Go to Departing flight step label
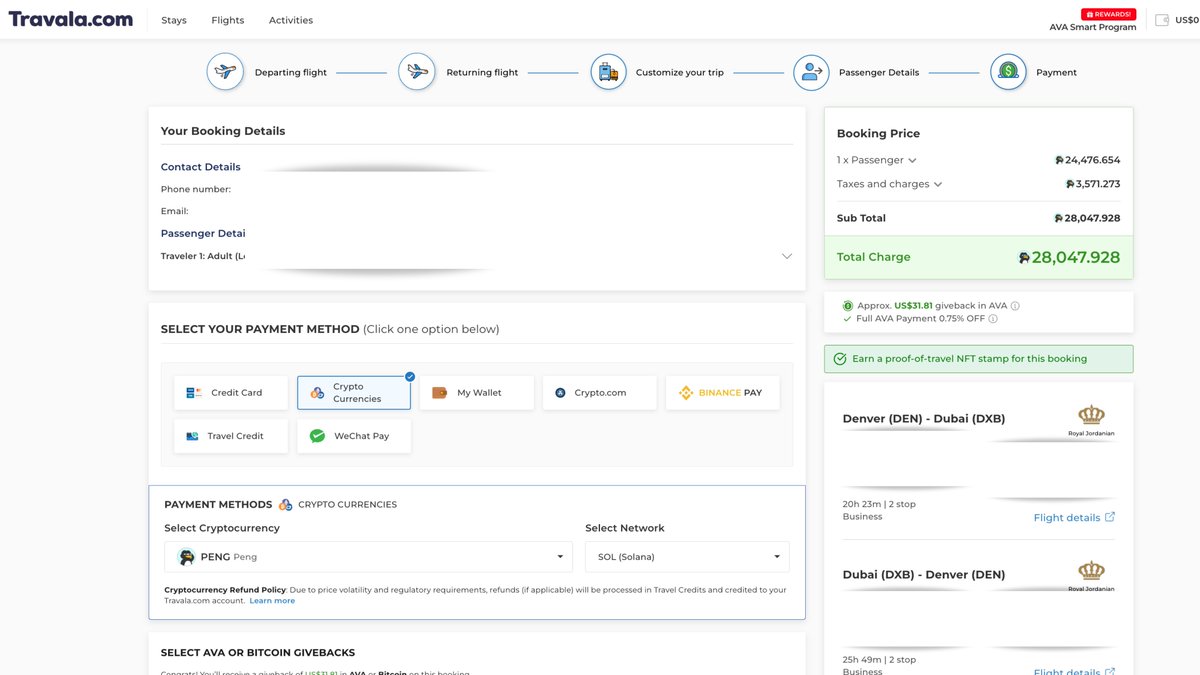 coord(291,73)
